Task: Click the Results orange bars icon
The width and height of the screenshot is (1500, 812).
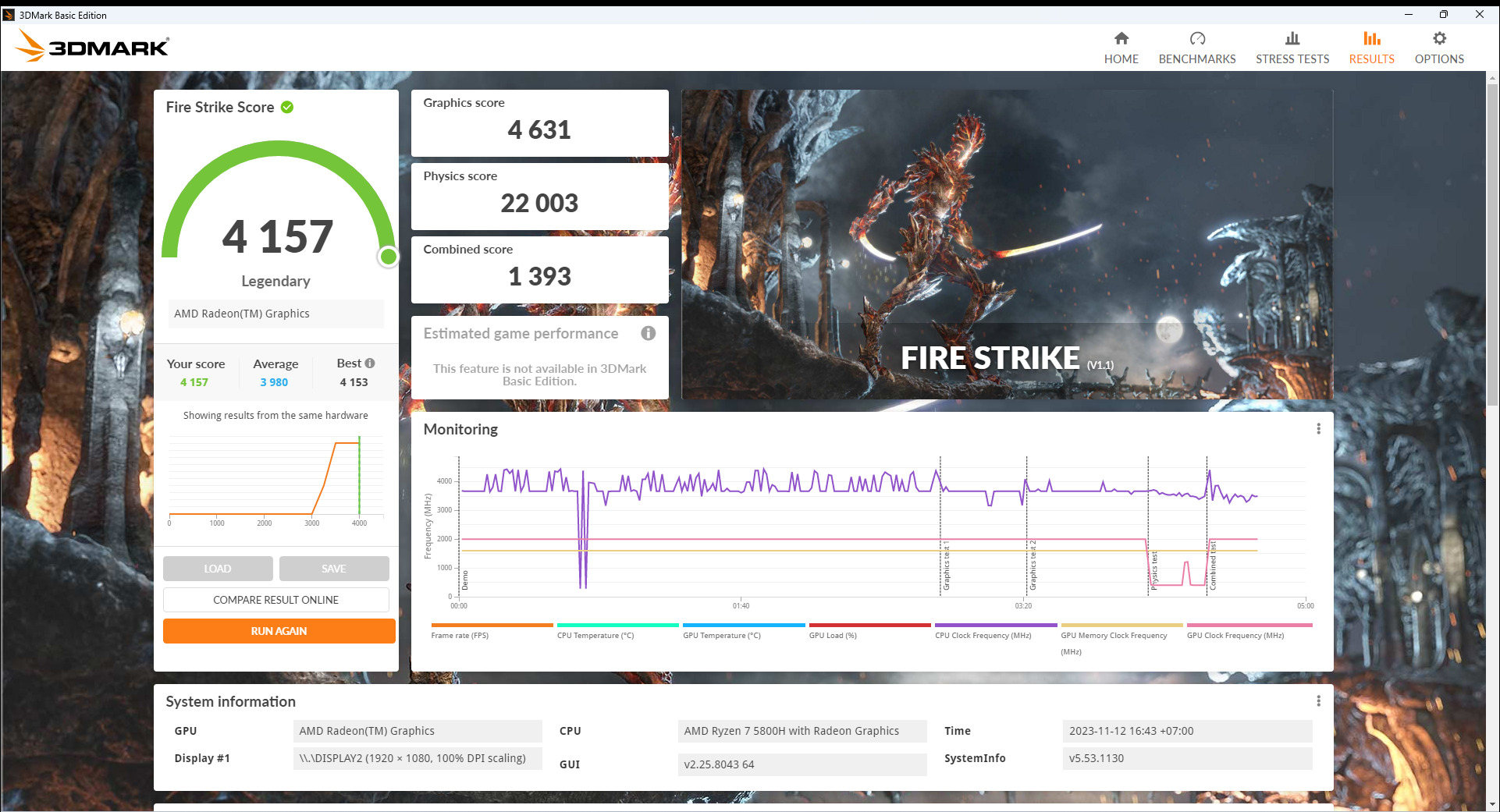Action: [x=1371, y=38]
